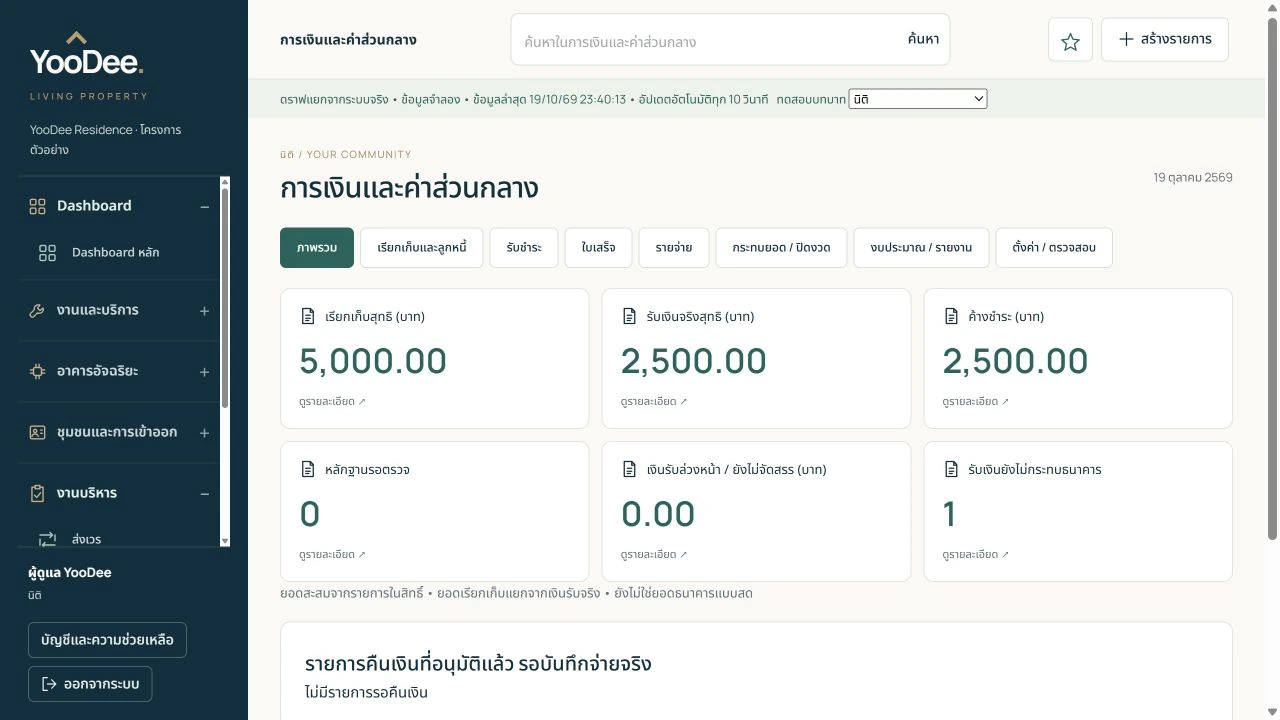Click the document icon on รับเงินจริงสุทธิ card
This screenshot has width=1280, height=720.
click(630, 317)
